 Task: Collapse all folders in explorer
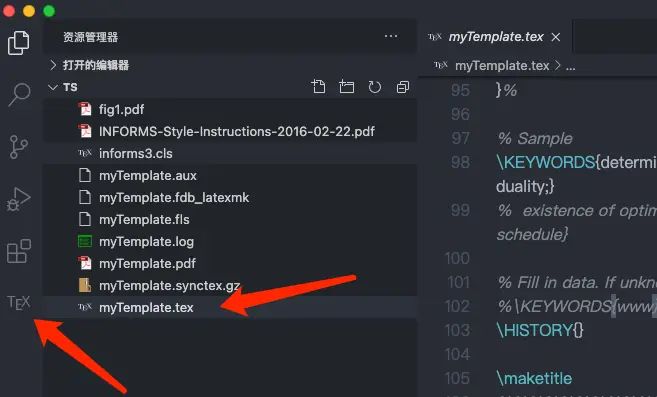403,87
